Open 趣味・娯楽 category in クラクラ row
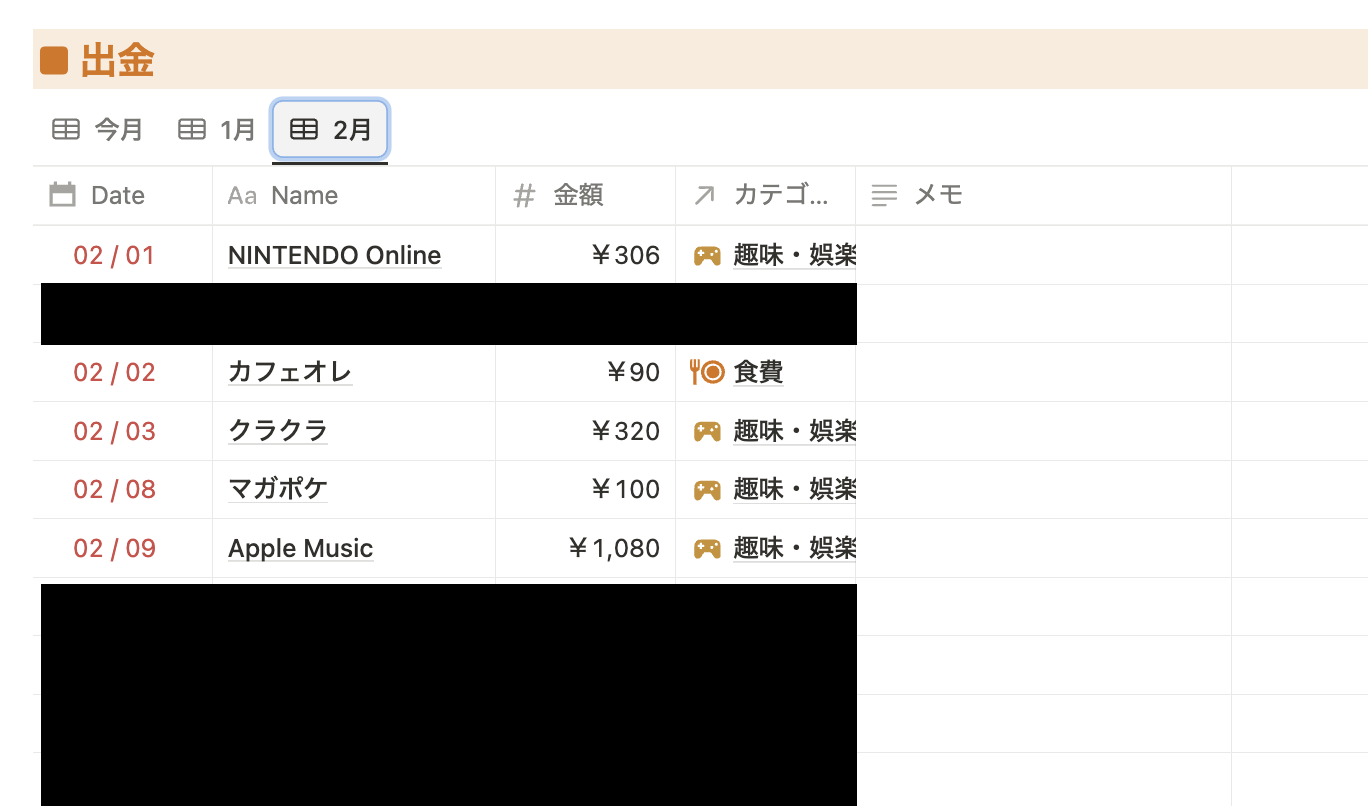 point(794,431)
